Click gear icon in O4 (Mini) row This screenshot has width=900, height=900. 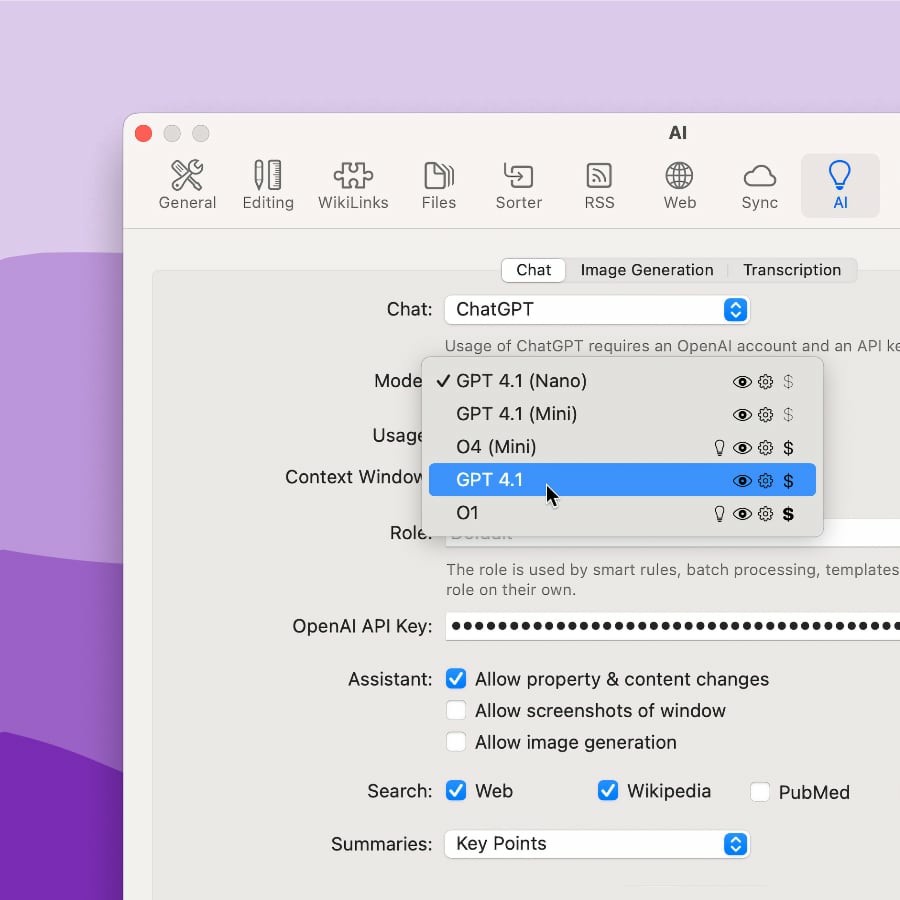point(765,448)
